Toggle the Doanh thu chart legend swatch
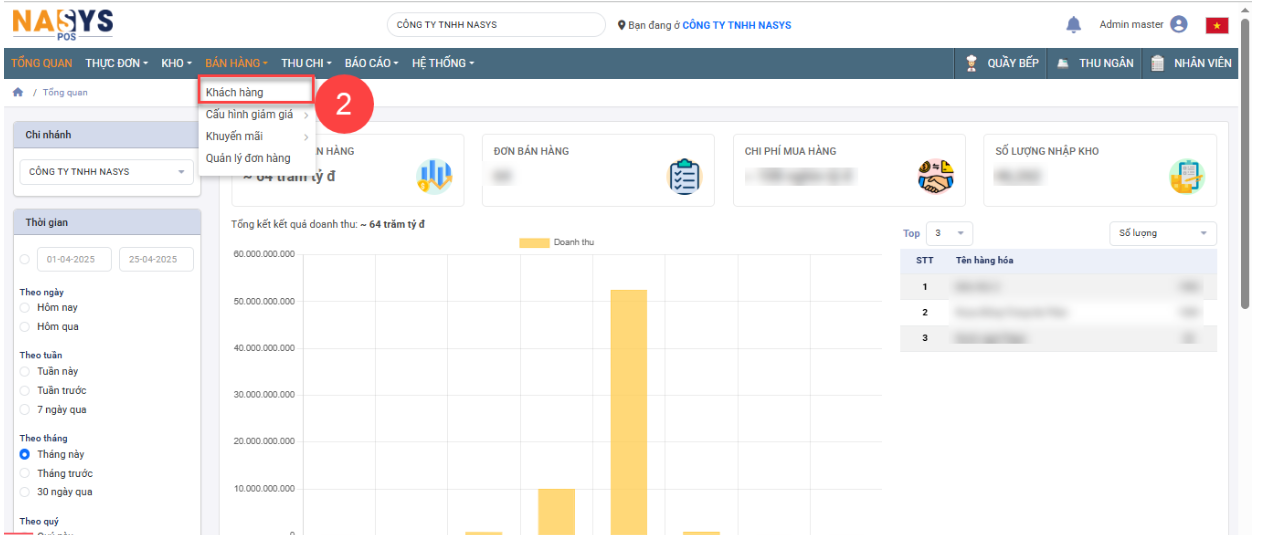The width and height of the screenshot is (1272, 542). [x=534, y=243]
